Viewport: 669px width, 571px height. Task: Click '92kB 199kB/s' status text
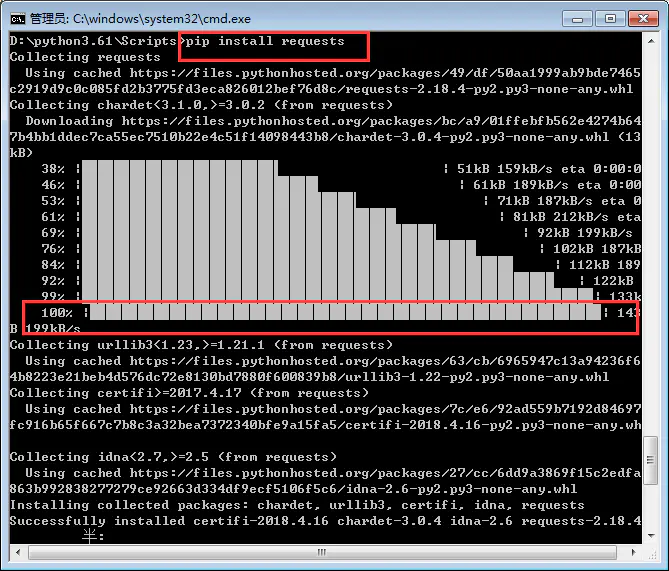point(585,233)
